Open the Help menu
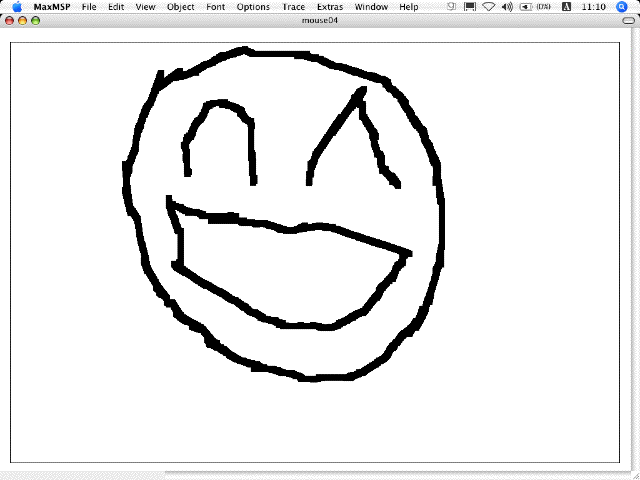 [x=409, y=7]
